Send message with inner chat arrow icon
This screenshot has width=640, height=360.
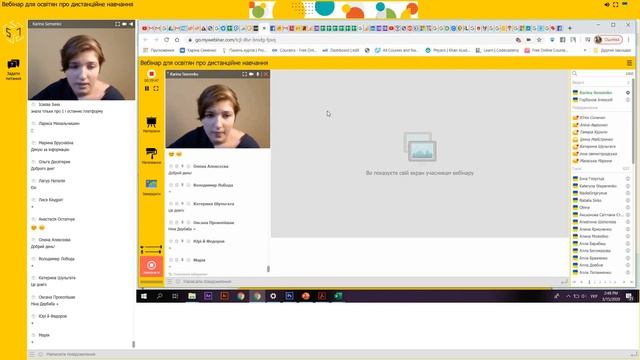pyautogui.click(x=564, y=282)
